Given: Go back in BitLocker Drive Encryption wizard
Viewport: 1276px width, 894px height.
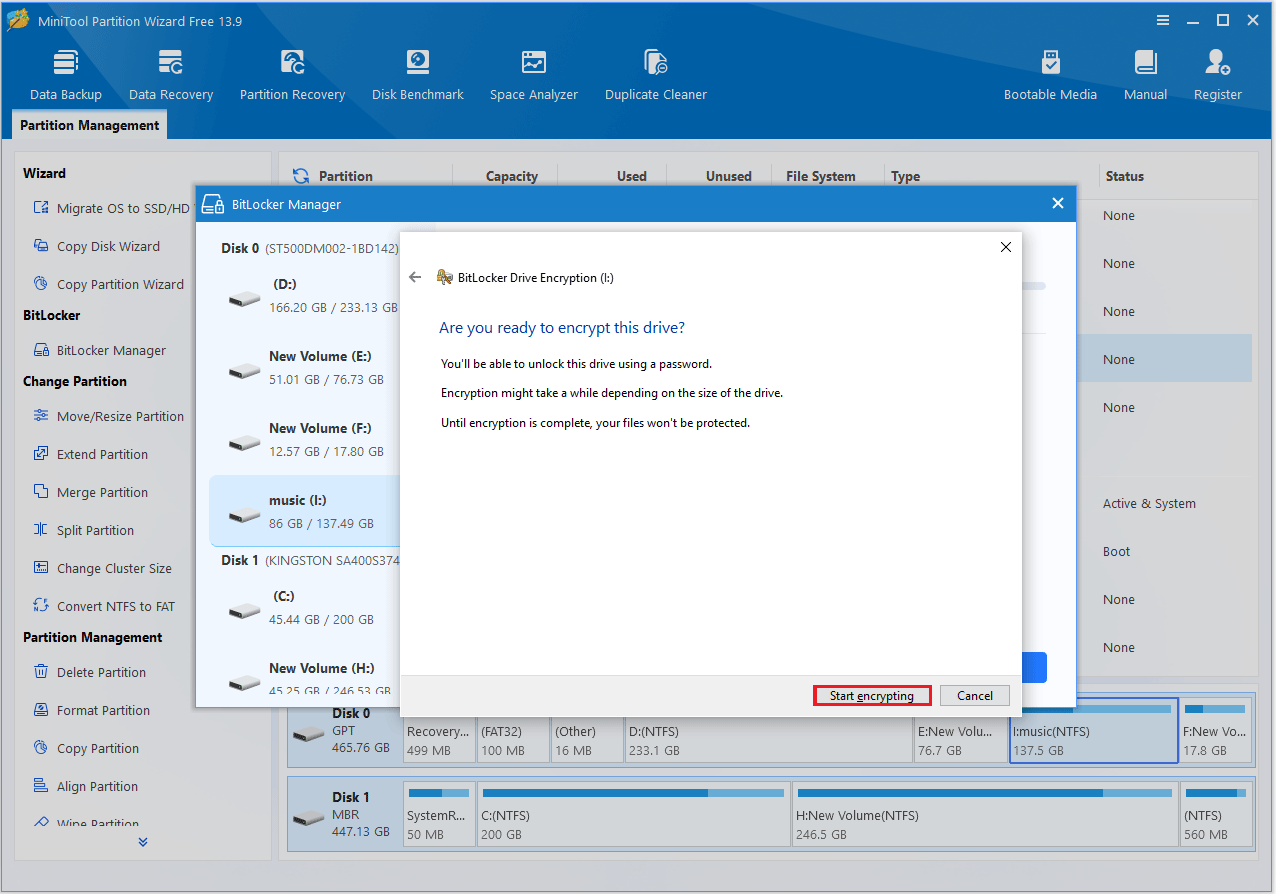Looking at the screenshot, I should tap(415, 277).
